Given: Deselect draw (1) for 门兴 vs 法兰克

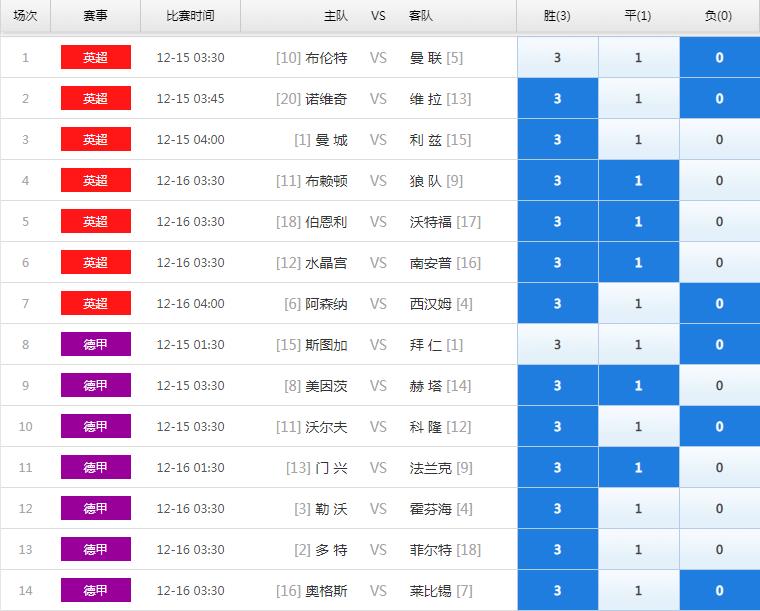Looking at the screenshot, I should tap(638, 468).
